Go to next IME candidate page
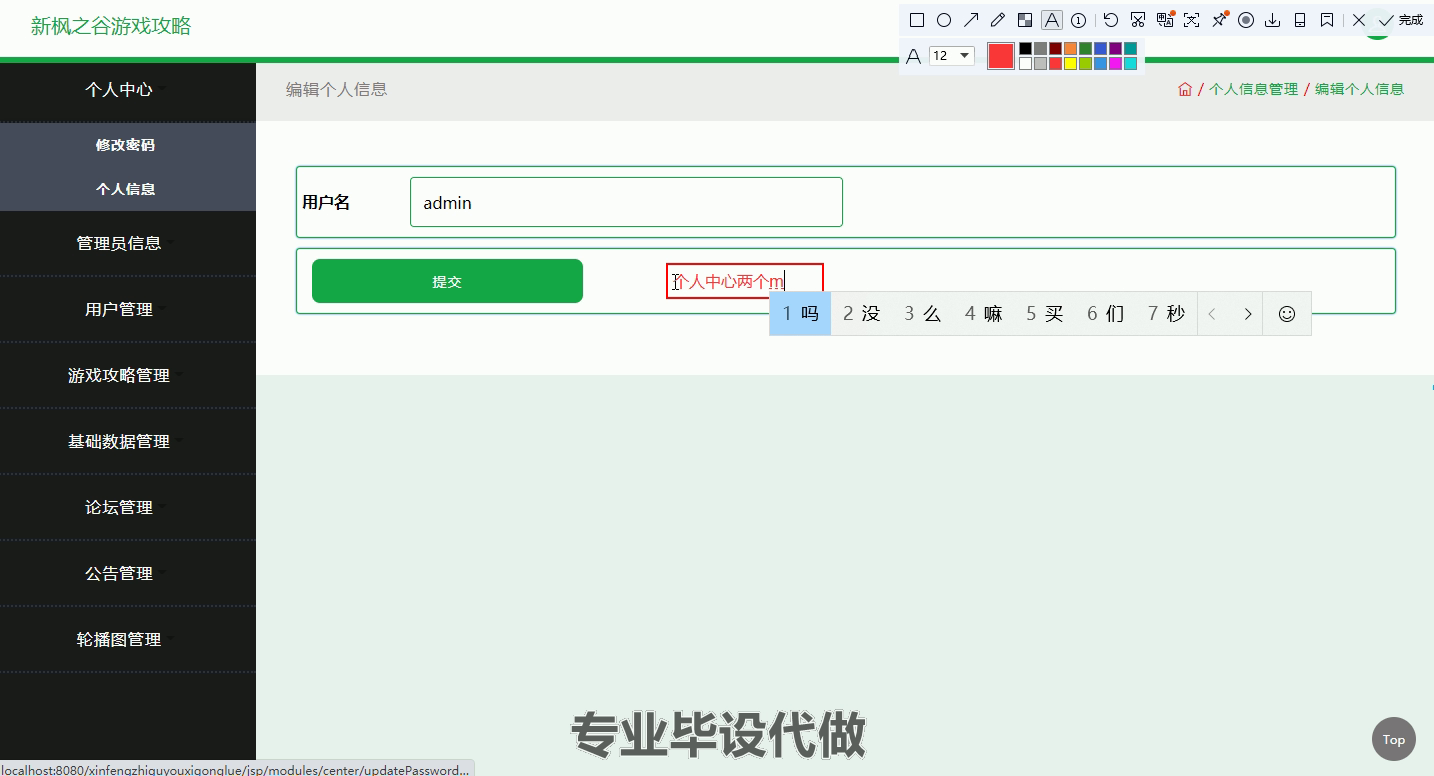The width and height of the screenshot is (1434, 776). [x=1247, y=314]
